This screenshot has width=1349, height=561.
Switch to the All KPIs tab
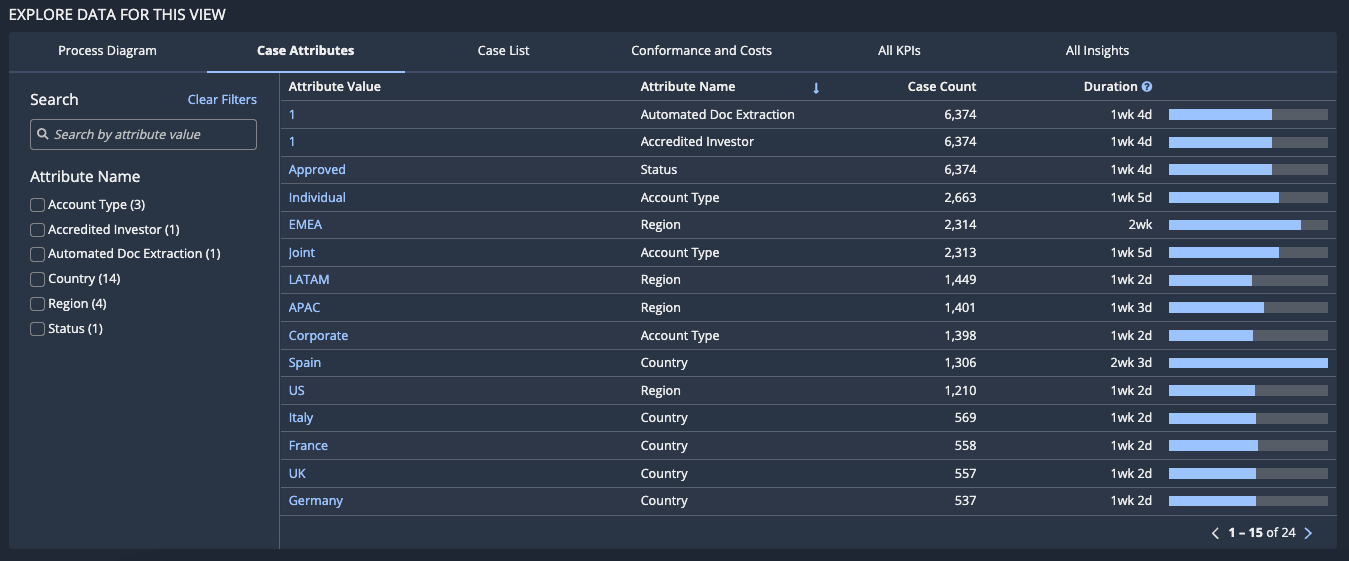point(899,51)
